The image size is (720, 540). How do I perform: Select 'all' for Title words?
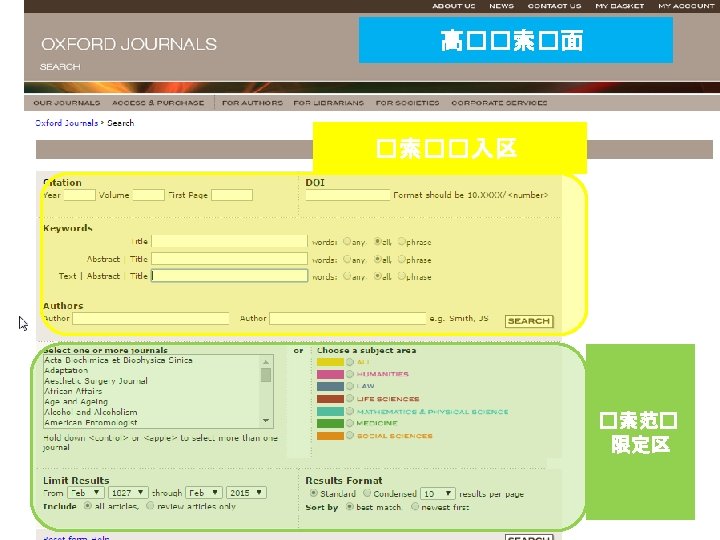377,241
